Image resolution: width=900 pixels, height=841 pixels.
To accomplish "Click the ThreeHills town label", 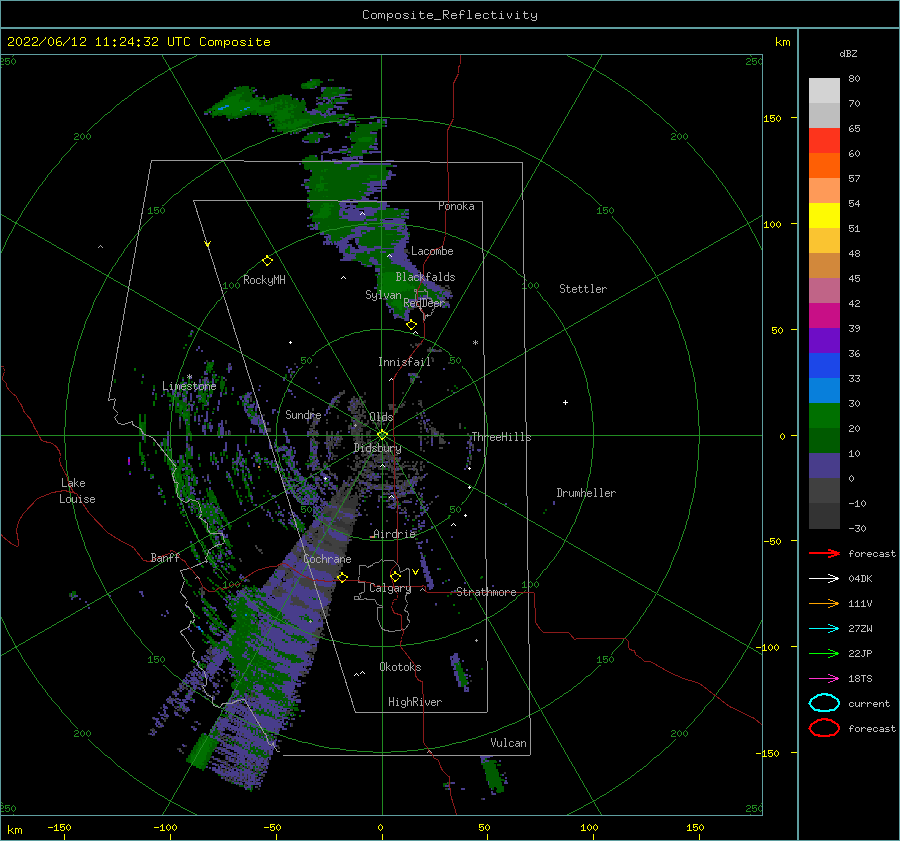I will [501, 437].
